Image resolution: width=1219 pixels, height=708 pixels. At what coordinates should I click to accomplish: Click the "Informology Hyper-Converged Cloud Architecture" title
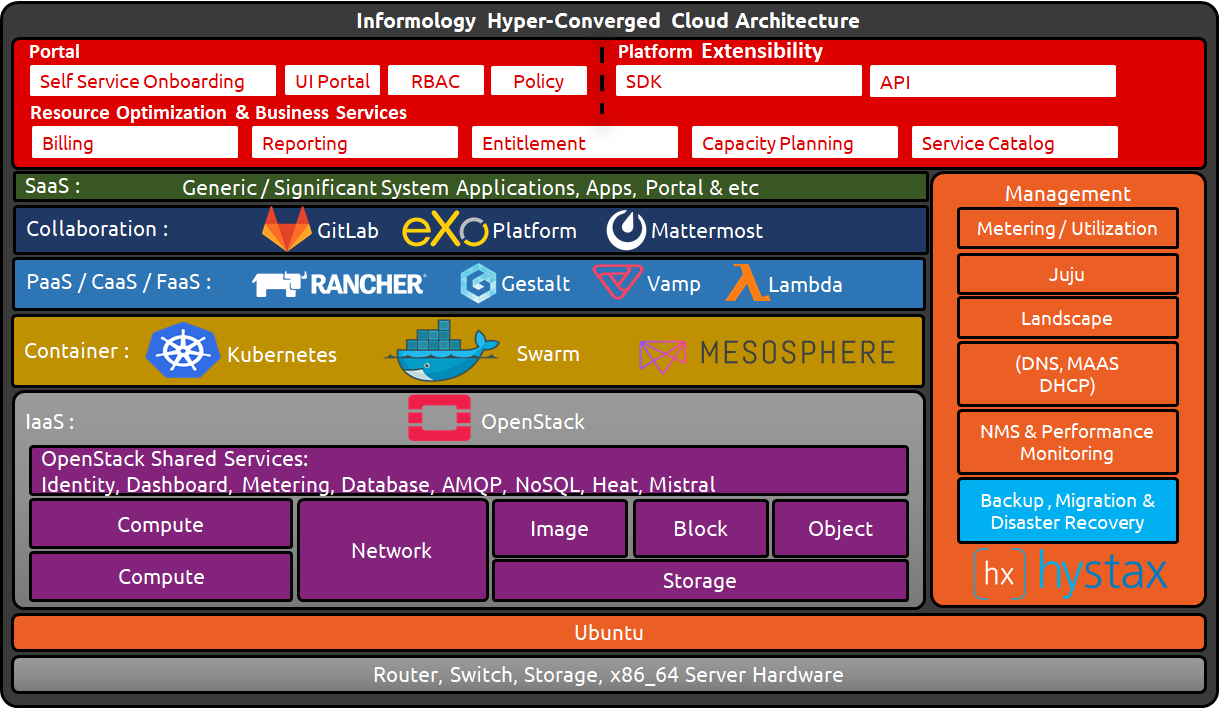point(608,21)
